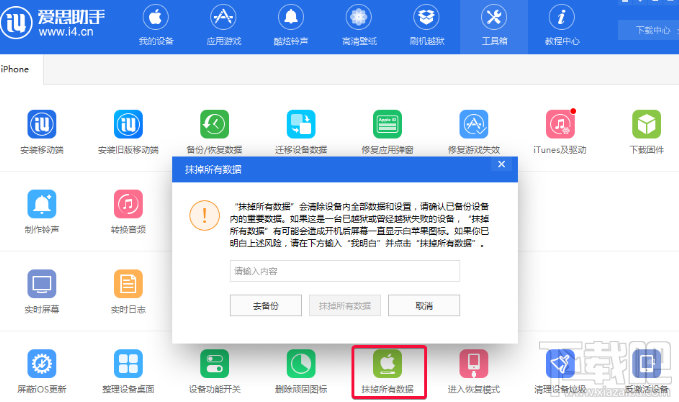Open 我的设备 in top navigation
Viewport: 679px width, 402px height.
[x=156, y=25]
